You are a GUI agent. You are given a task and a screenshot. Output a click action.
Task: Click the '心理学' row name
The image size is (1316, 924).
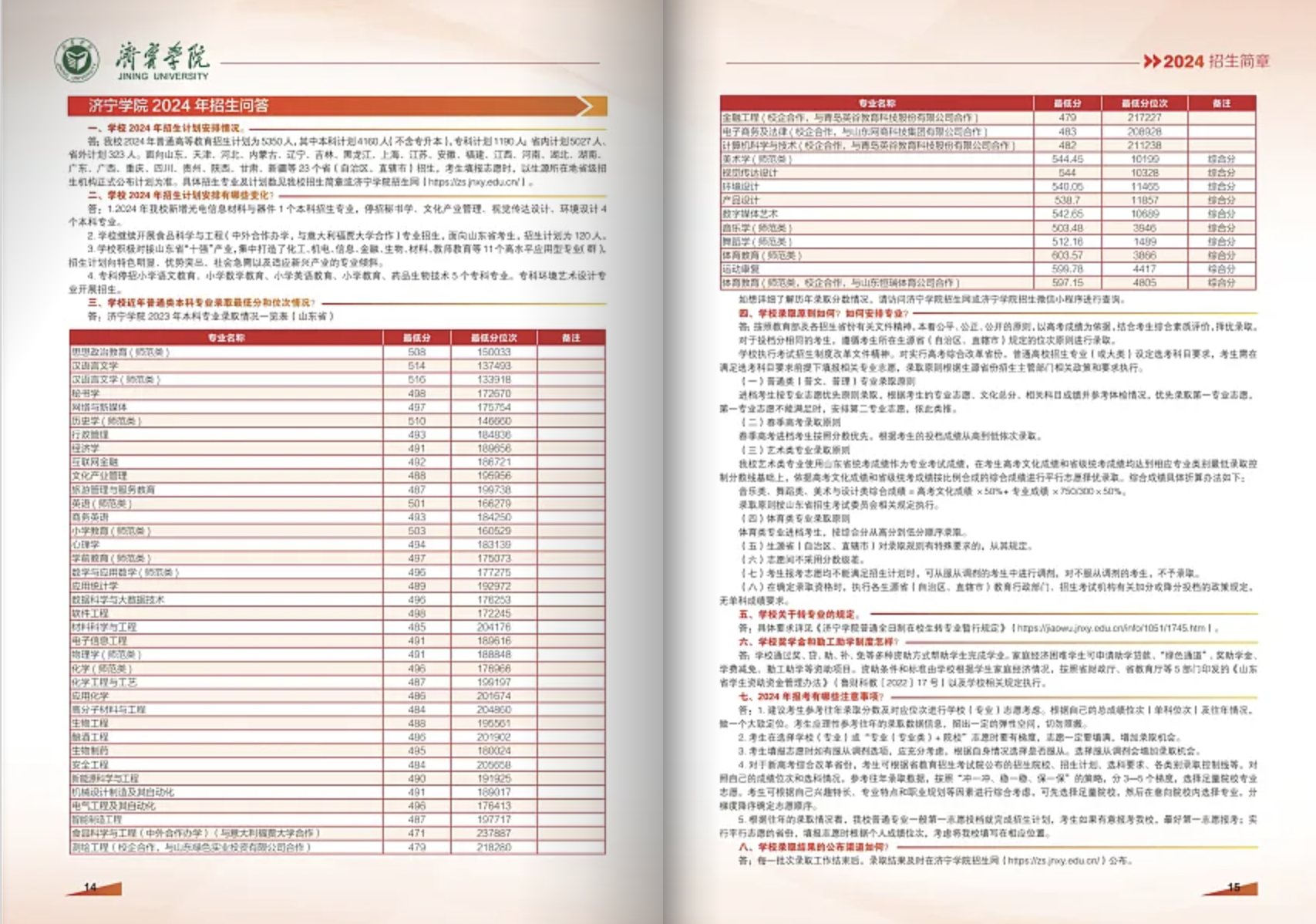coord(86,545)
